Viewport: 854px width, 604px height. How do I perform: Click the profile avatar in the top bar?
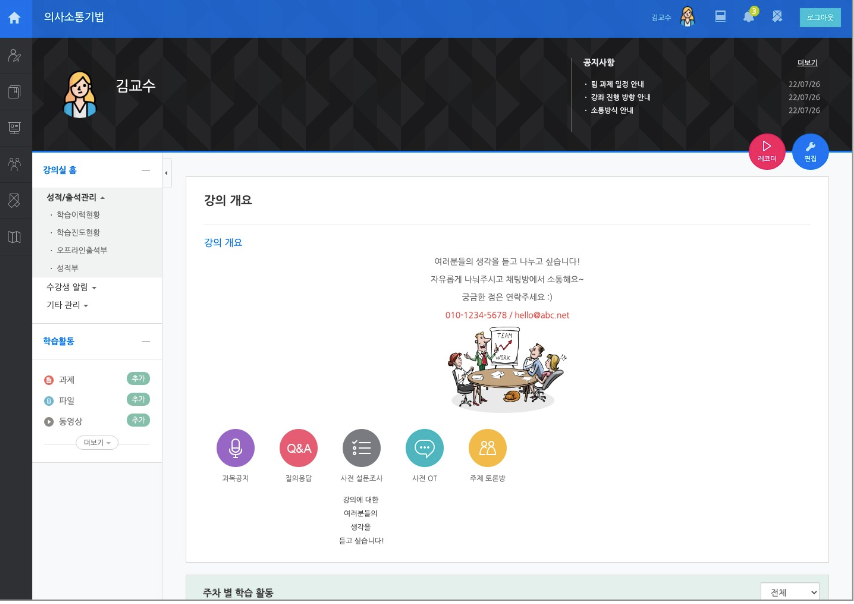pos(688,17)
